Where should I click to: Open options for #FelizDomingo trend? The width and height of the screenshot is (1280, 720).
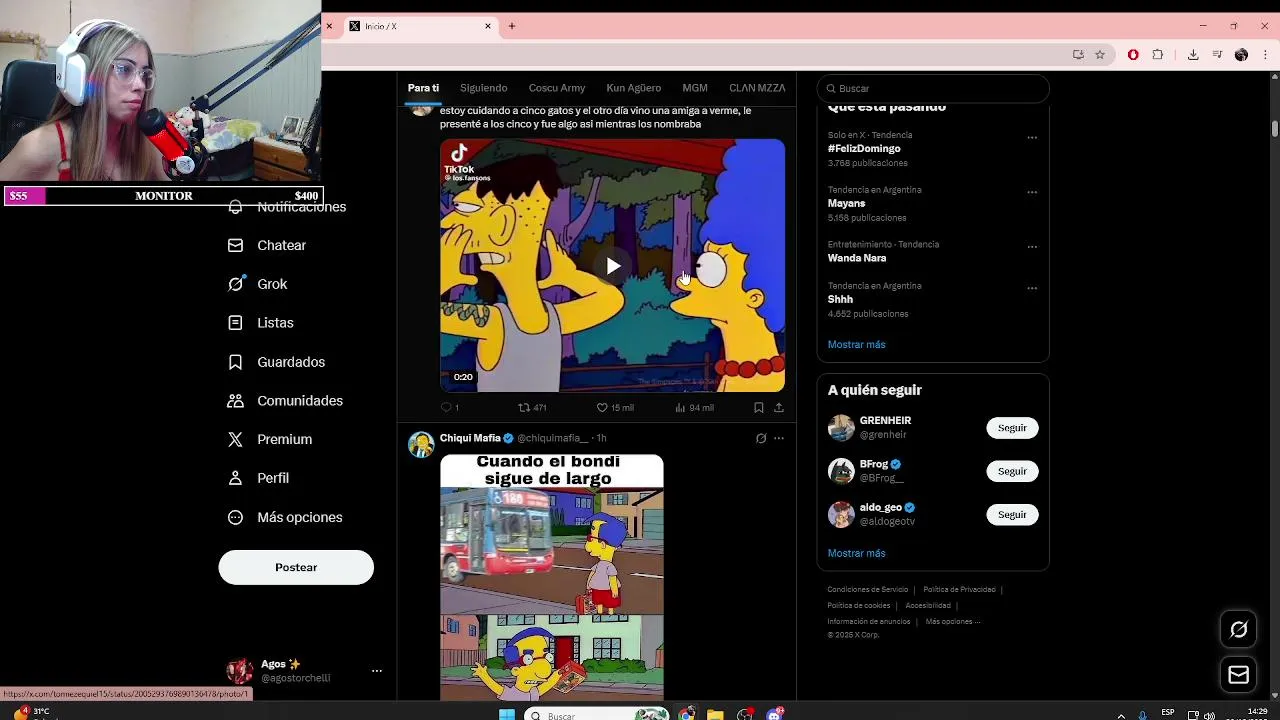pos(1032,138)
